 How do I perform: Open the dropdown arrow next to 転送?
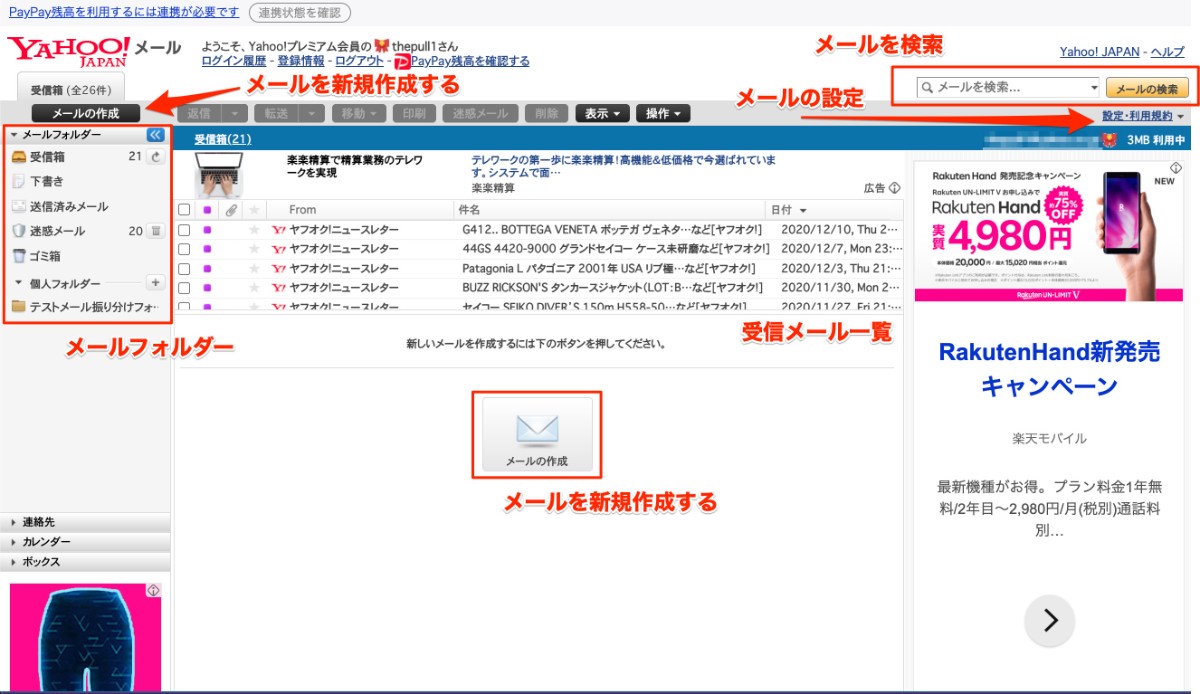313,114
